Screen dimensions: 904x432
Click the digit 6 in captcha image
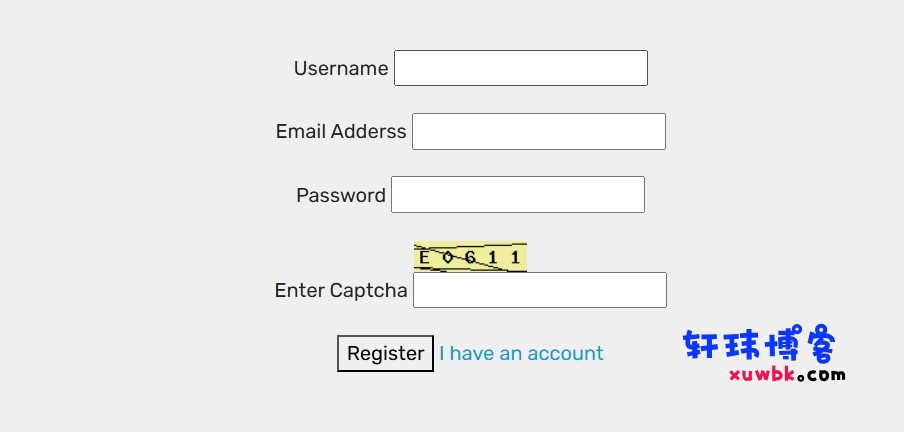(x=470, y=257)
